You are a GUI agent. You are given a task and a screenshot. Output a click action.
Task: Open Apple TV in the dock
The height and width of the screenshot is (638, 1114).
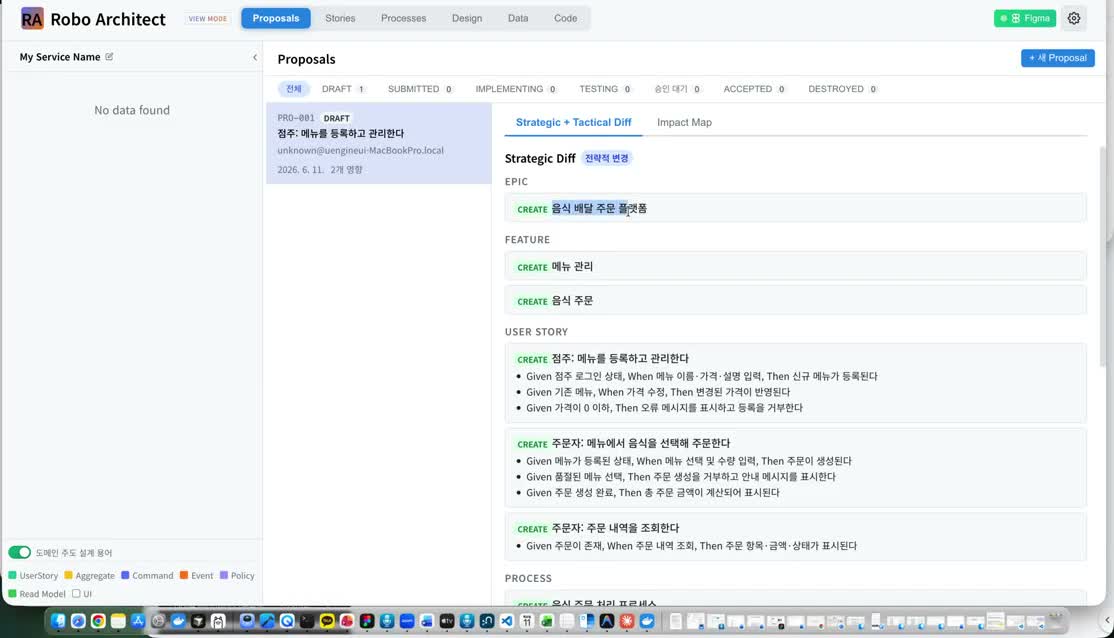click(x=446, y=621)
